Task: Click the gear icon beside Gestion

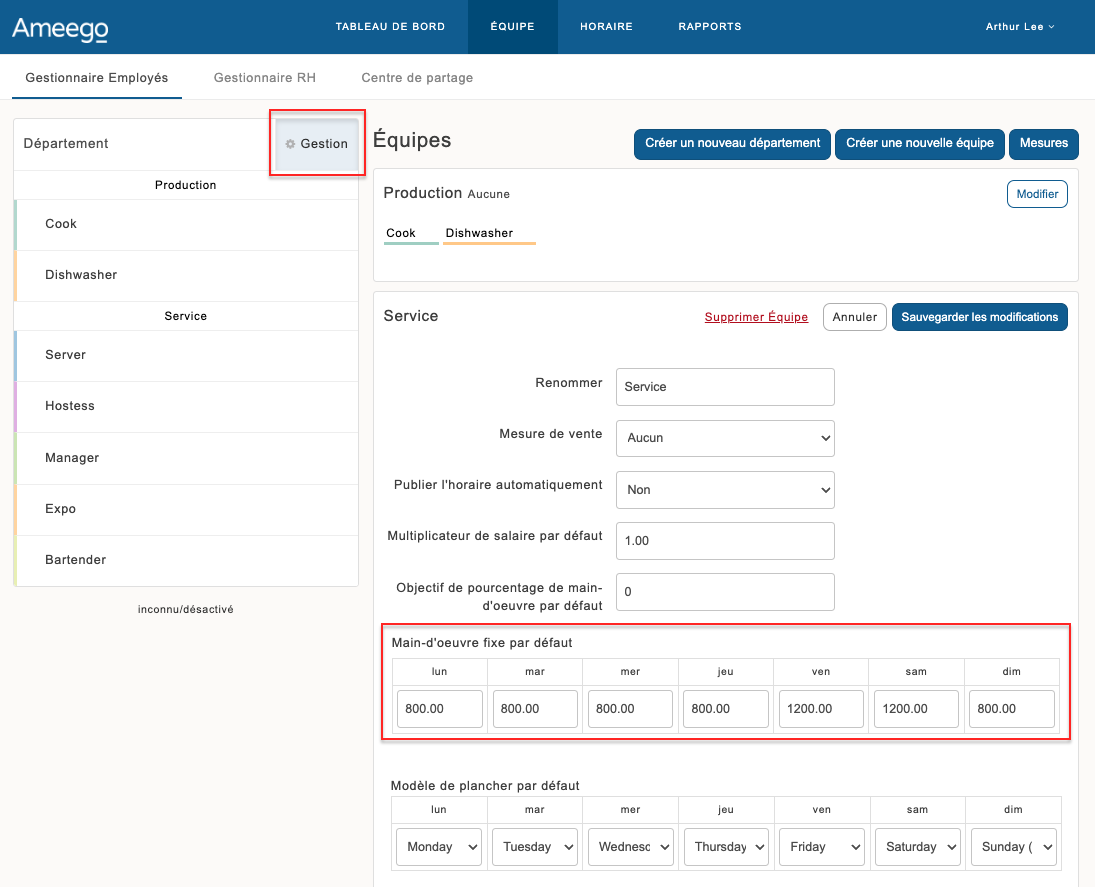Action: click(290, 144)
